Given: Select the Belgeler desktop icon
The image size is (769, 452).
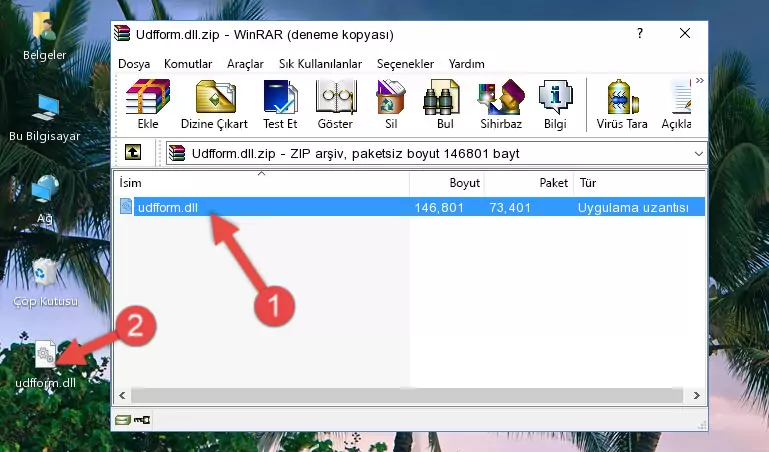Looking at the screenshot, I should [45, 36].
